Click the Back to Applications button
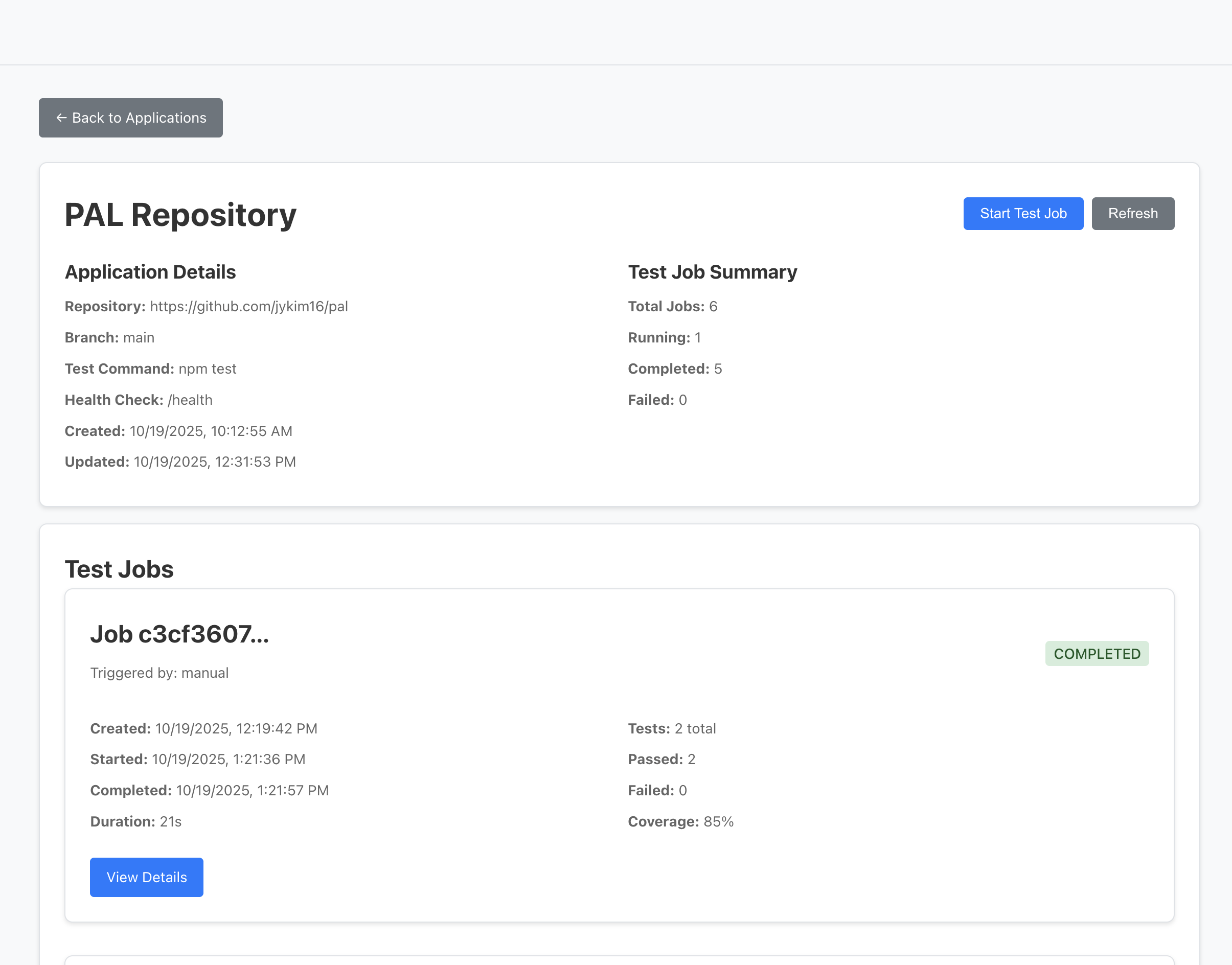The image size is (1232, 965). pos(130,118)
